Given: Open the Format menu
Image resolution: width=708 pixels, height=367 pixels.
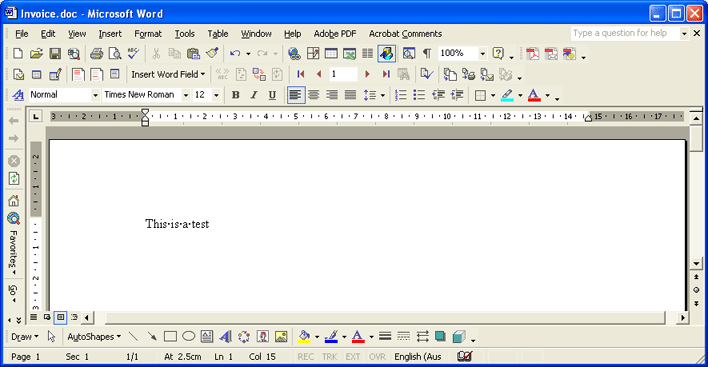Looking at the screenshot, I should pyautogui.click(x=148, y=34).
